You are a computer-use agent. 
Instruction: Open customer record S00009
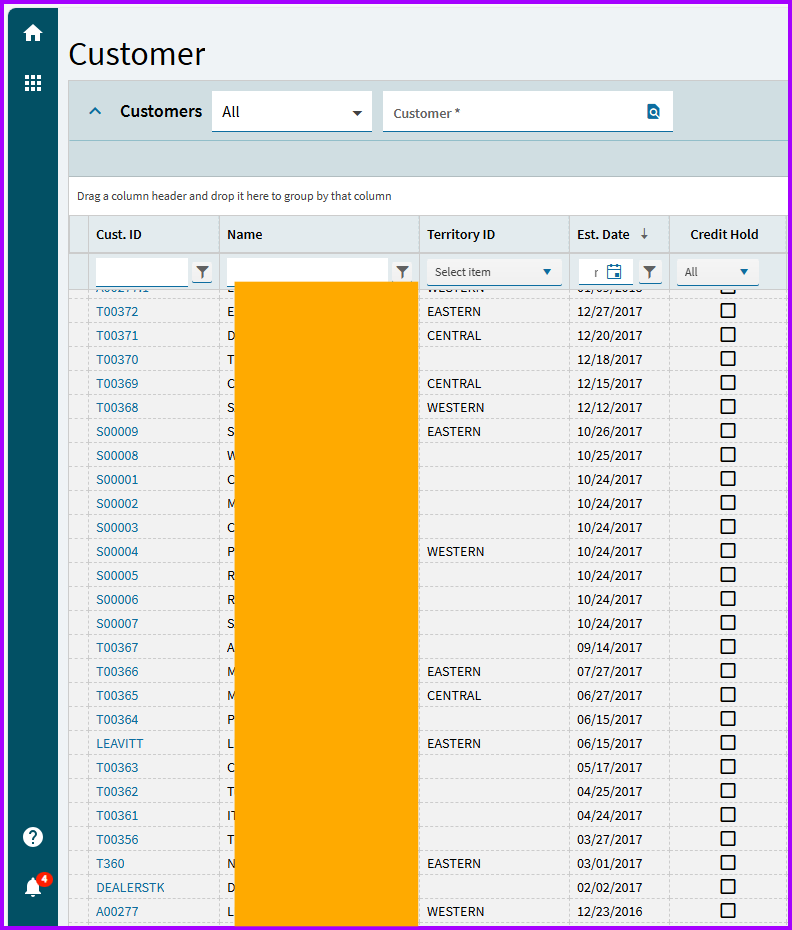pos(117,432)
